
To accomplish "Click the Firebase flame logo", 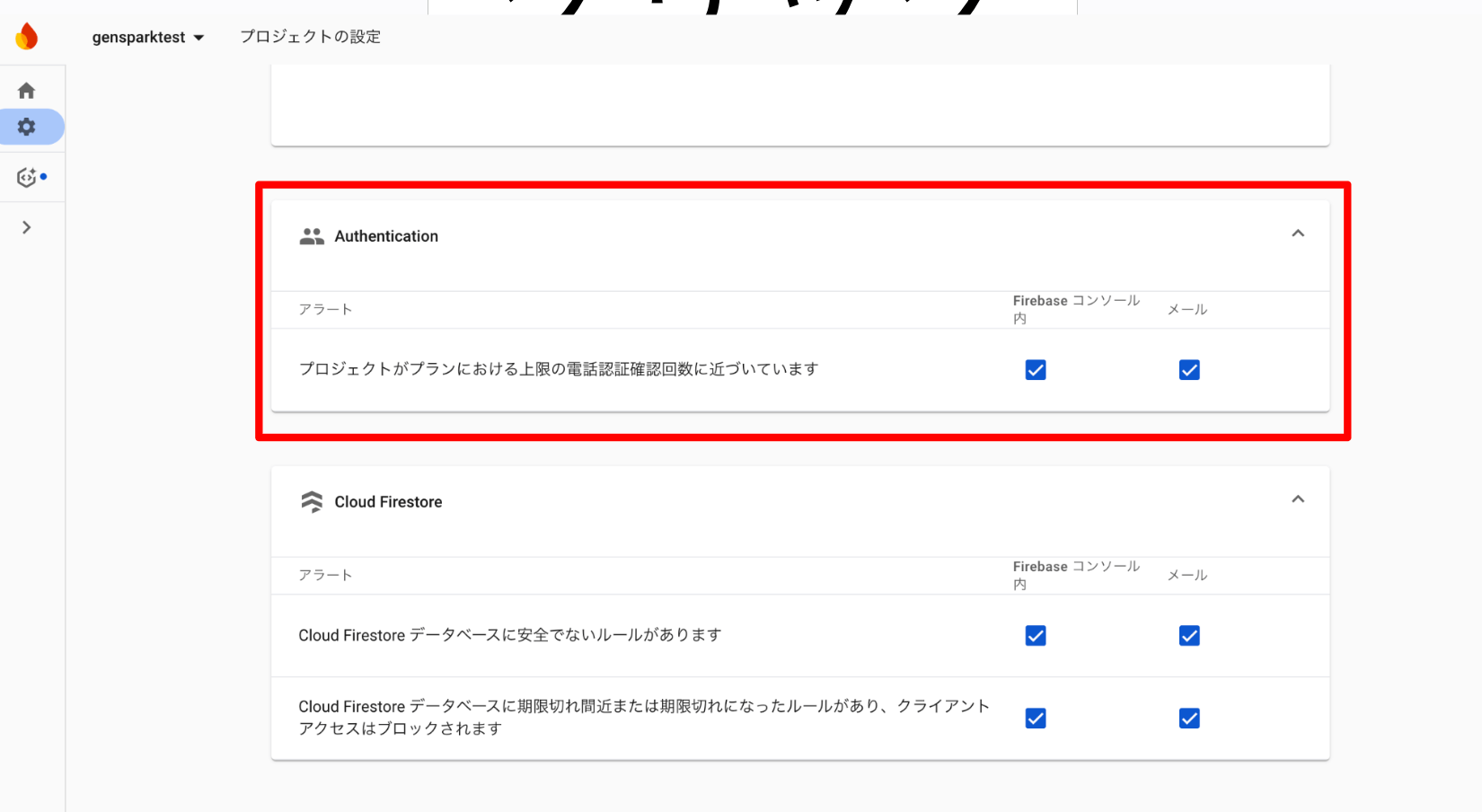I will tap(27, 37).
